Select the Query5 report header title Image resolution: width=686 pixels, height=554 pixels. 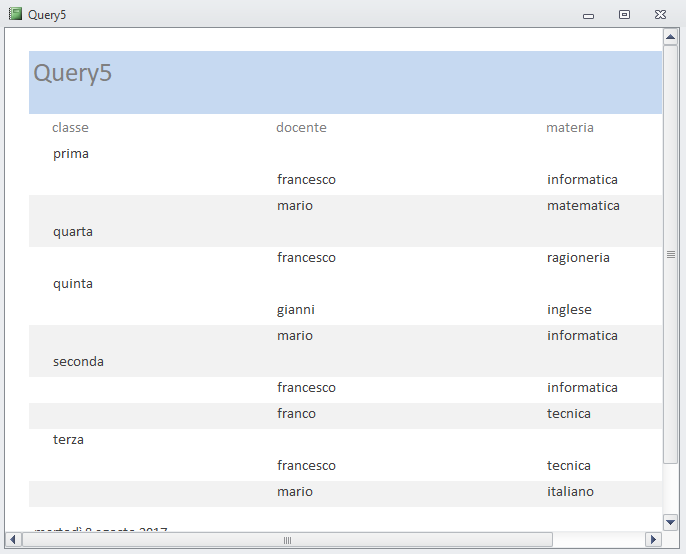[73, 73]
